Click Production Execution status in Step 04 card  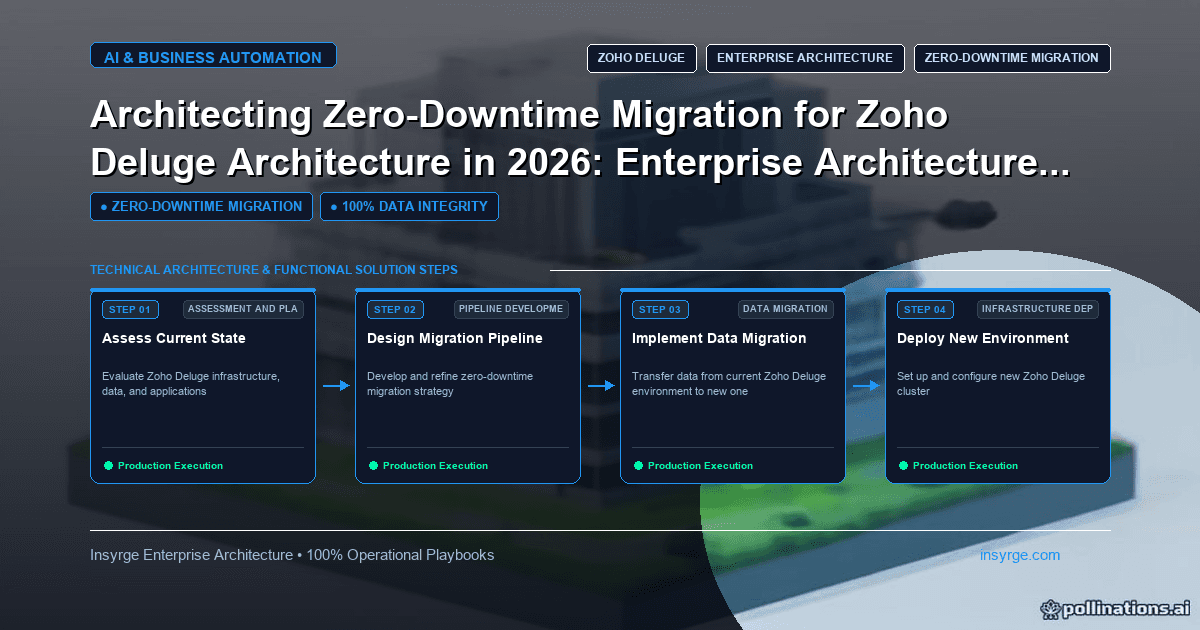click(965, 466)
